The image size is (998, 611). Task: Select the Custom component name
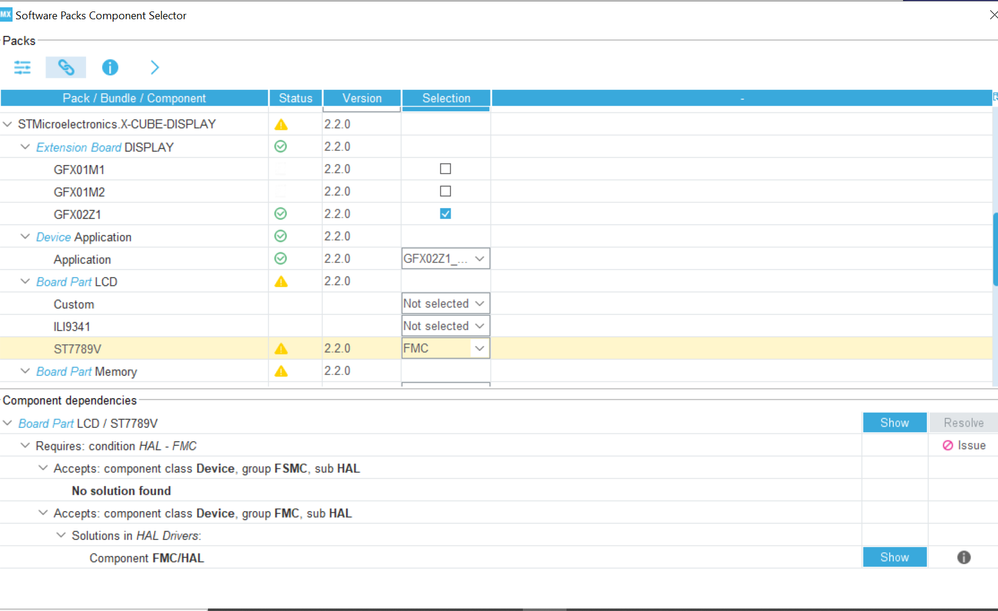pyautogui.click(x=74, y=304)
